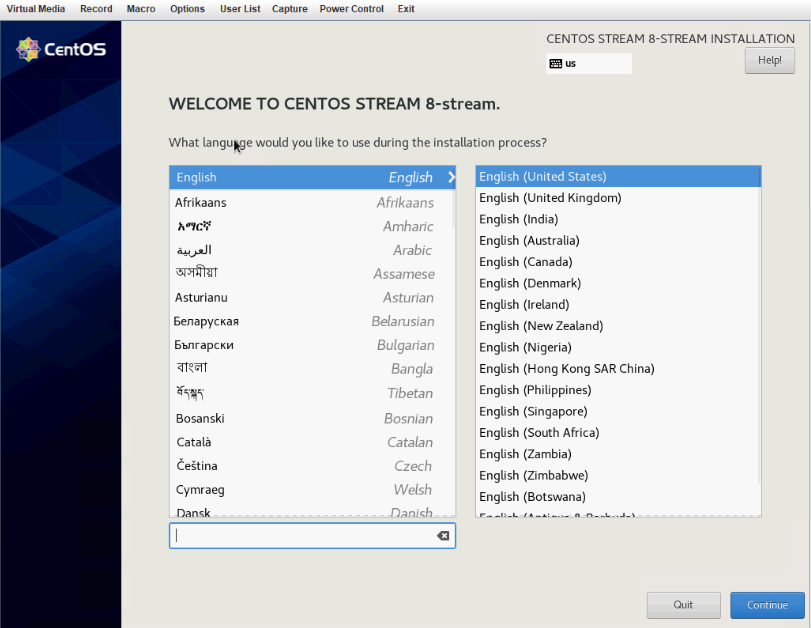Select Català in the language list
This screenshot has width=811, height=628.
tap(312, 442)
